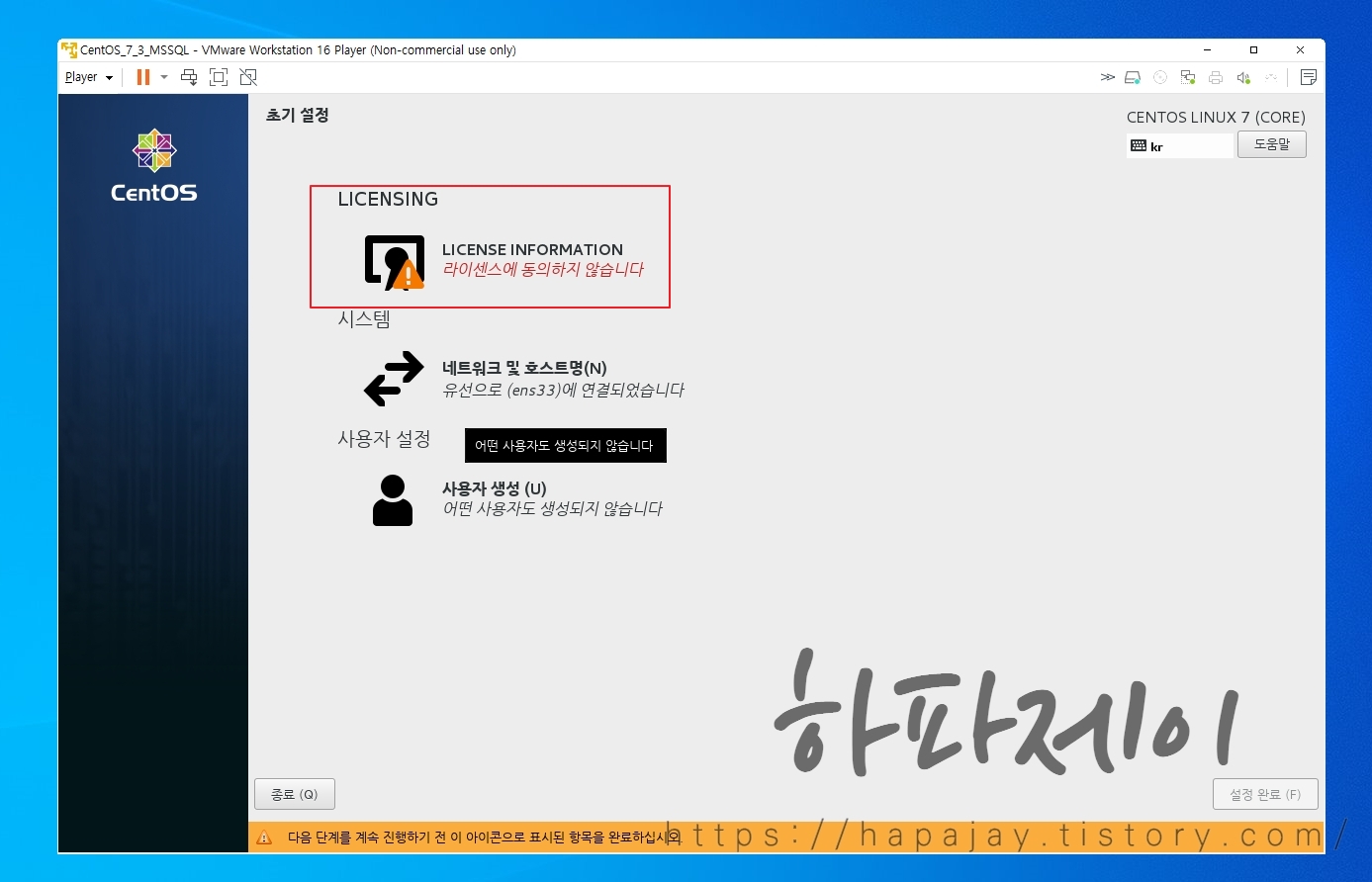This screenshot has height=882, width=1372.
Task: Click the 도움말 help button
Action: click(1272, 144)
